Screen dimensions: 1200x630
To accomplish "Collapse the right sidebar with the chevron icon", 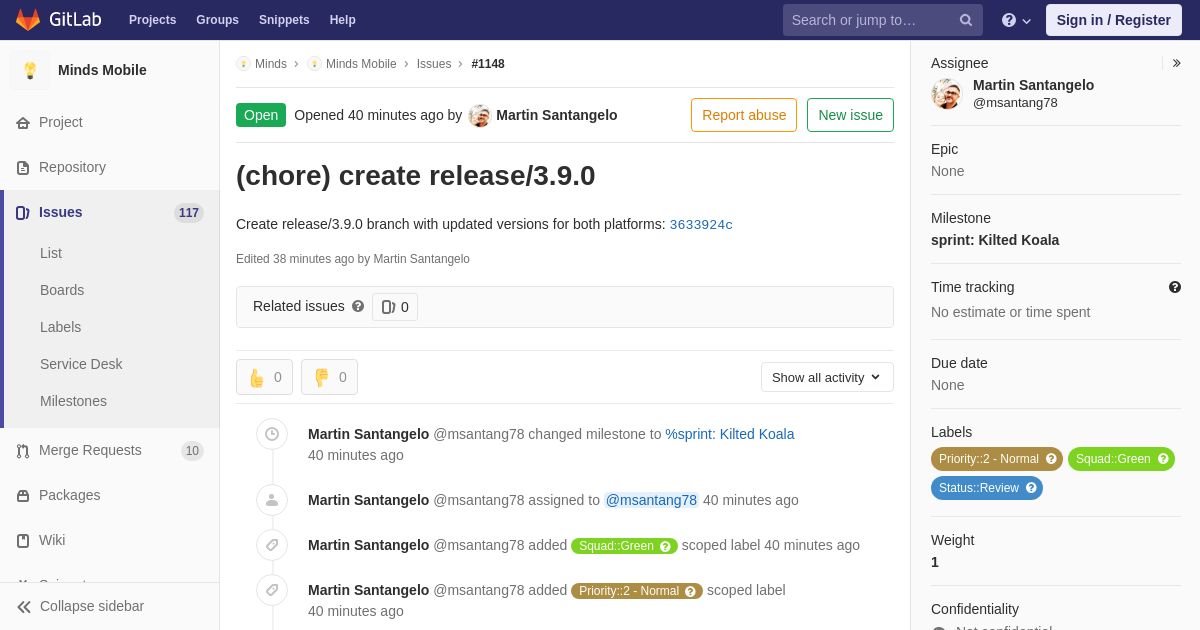I will coord(1177,63).
